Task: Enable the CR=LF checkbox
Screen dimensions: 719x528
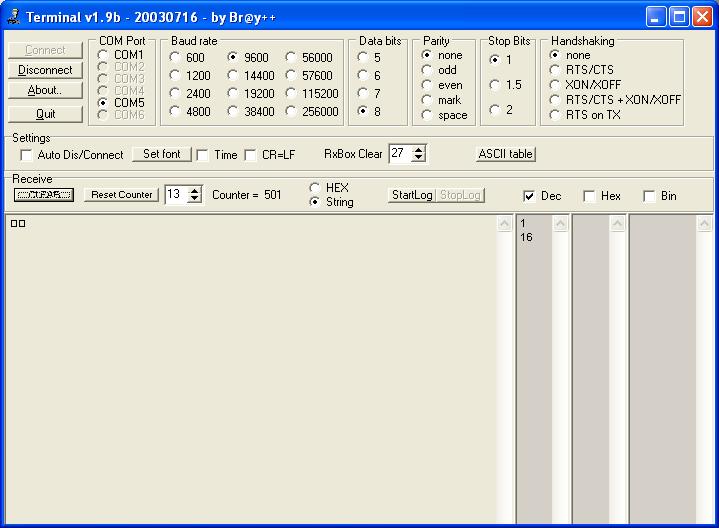Action: [x=251, y=155]
